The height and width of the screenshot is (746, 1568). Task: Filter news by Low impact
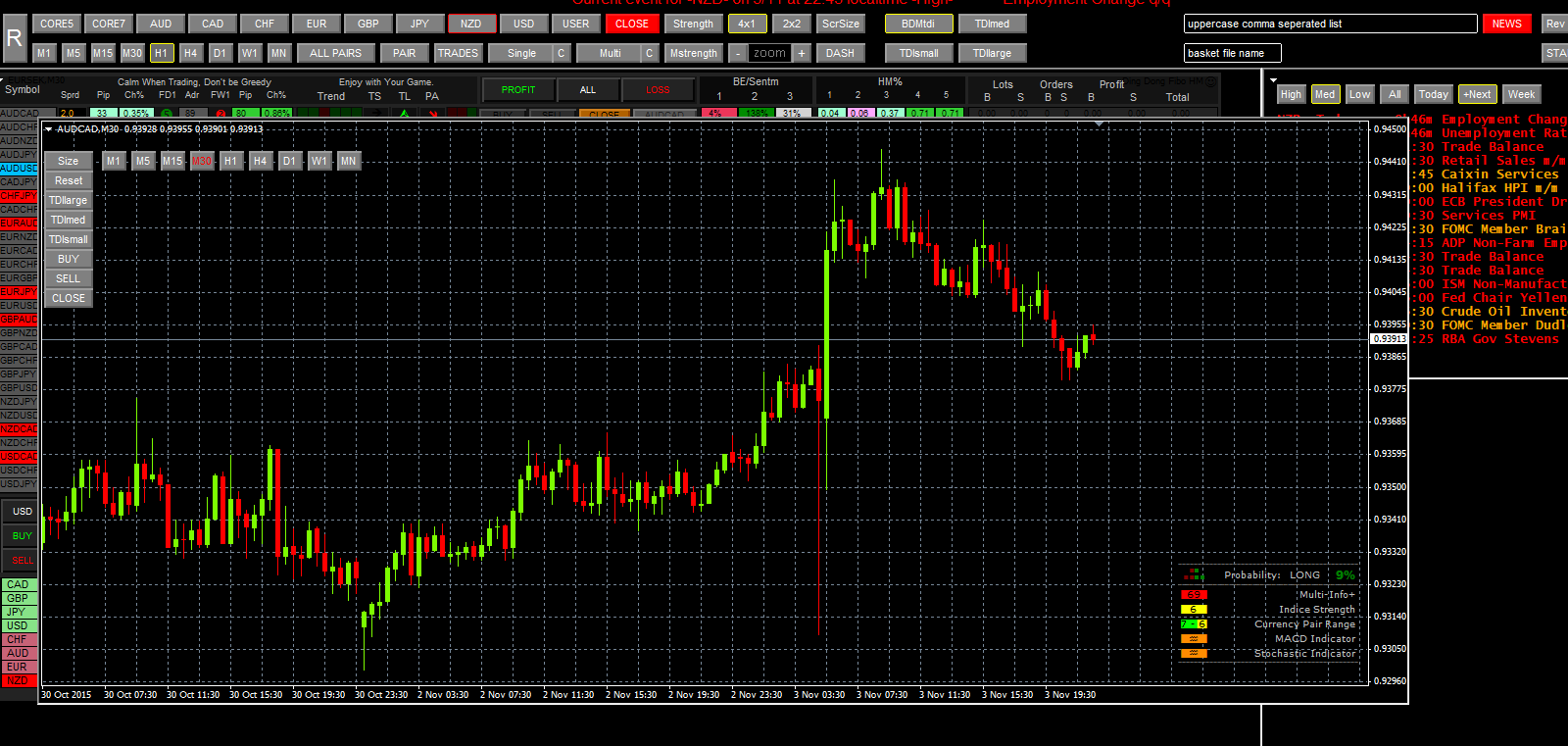coord(1360,94)
